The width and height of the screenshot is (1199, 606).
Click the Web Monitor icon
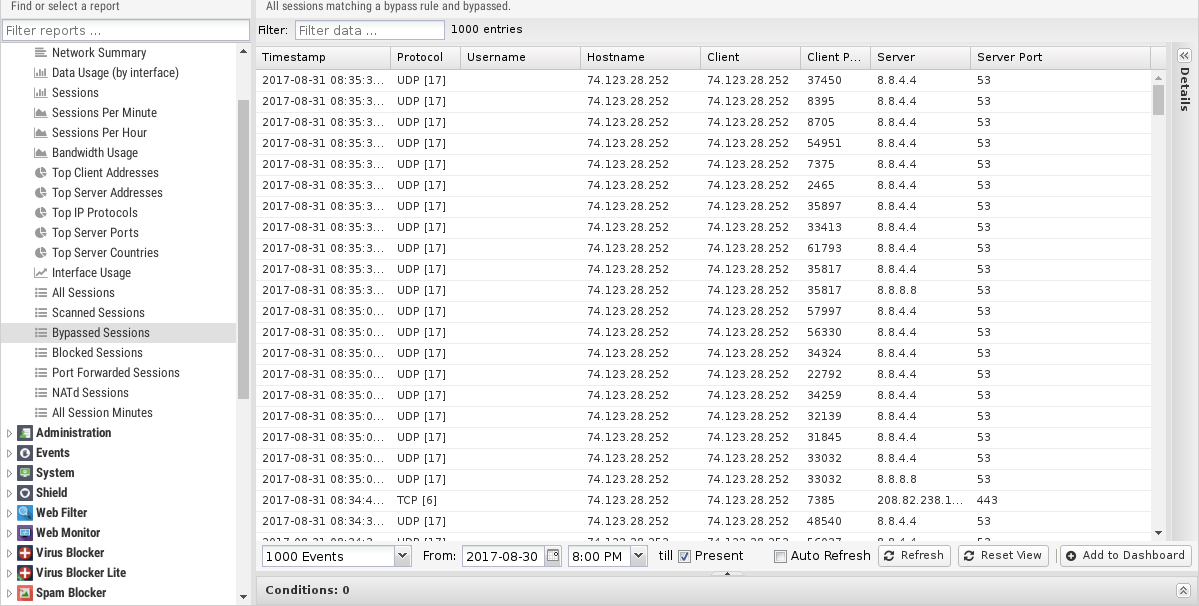25,533
